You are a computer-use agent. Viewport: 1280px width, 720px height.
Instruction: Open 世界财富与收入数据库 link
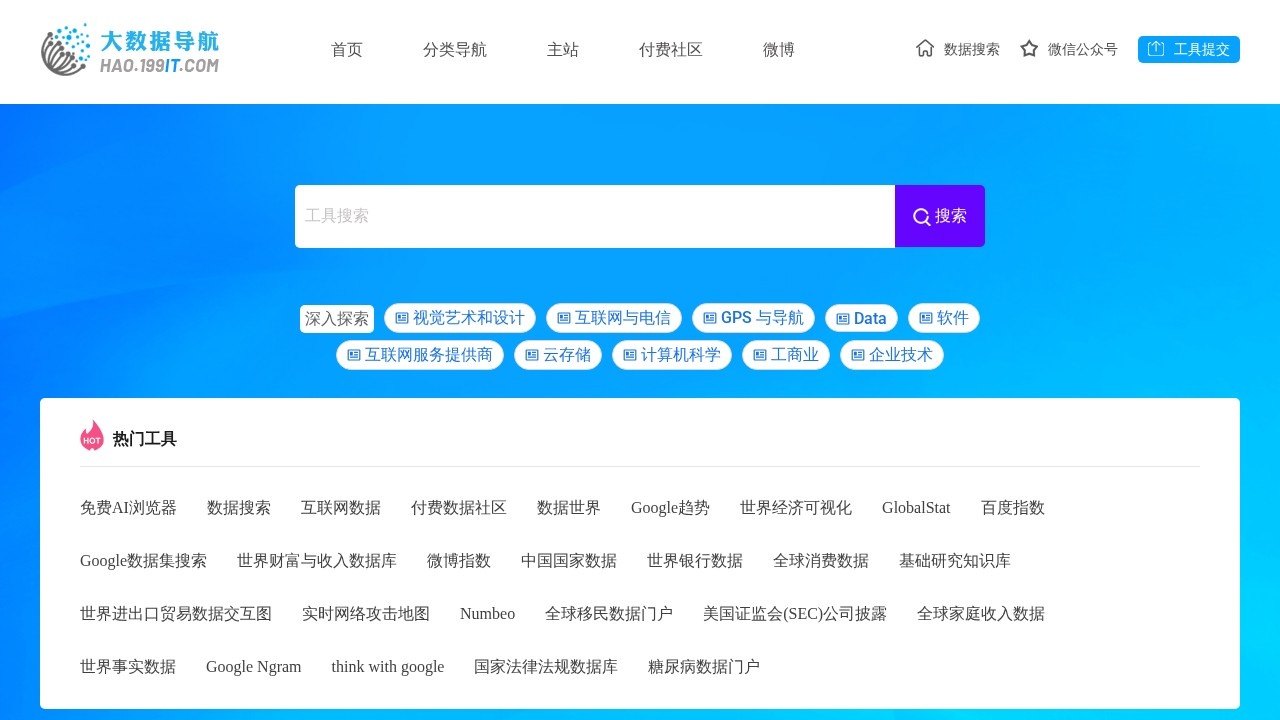[317, 561]
